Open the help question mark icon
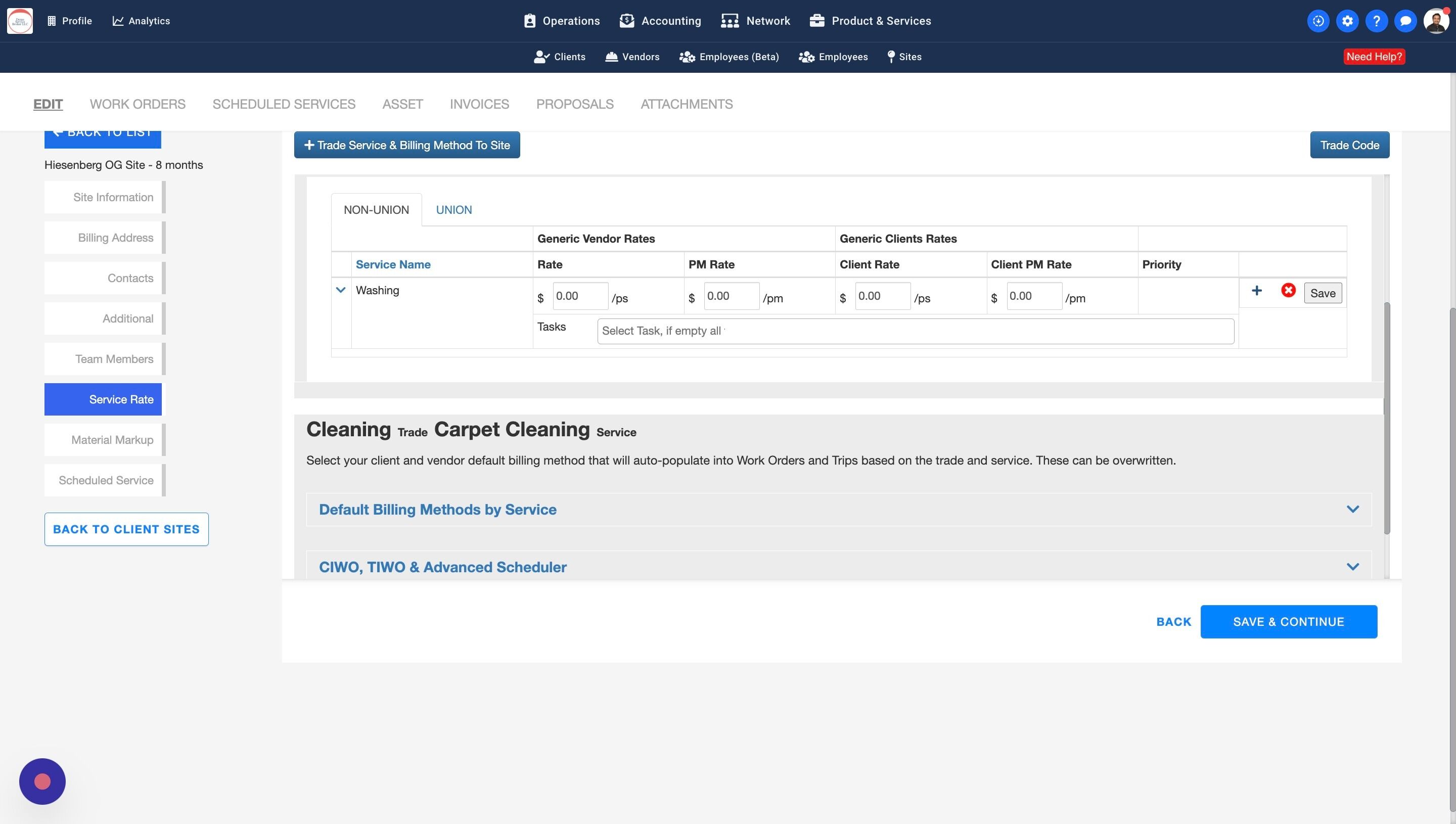The height and width of the screenshot is (824, 1456). click(1376, 21)
